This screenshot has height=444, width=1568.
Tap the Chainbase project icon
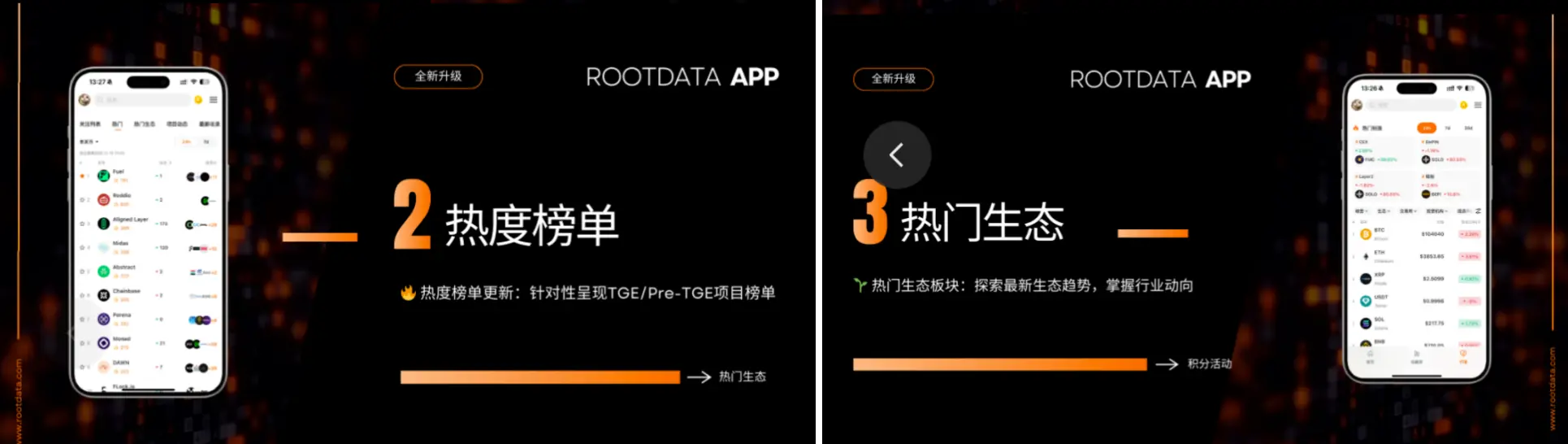pos(104,295)
